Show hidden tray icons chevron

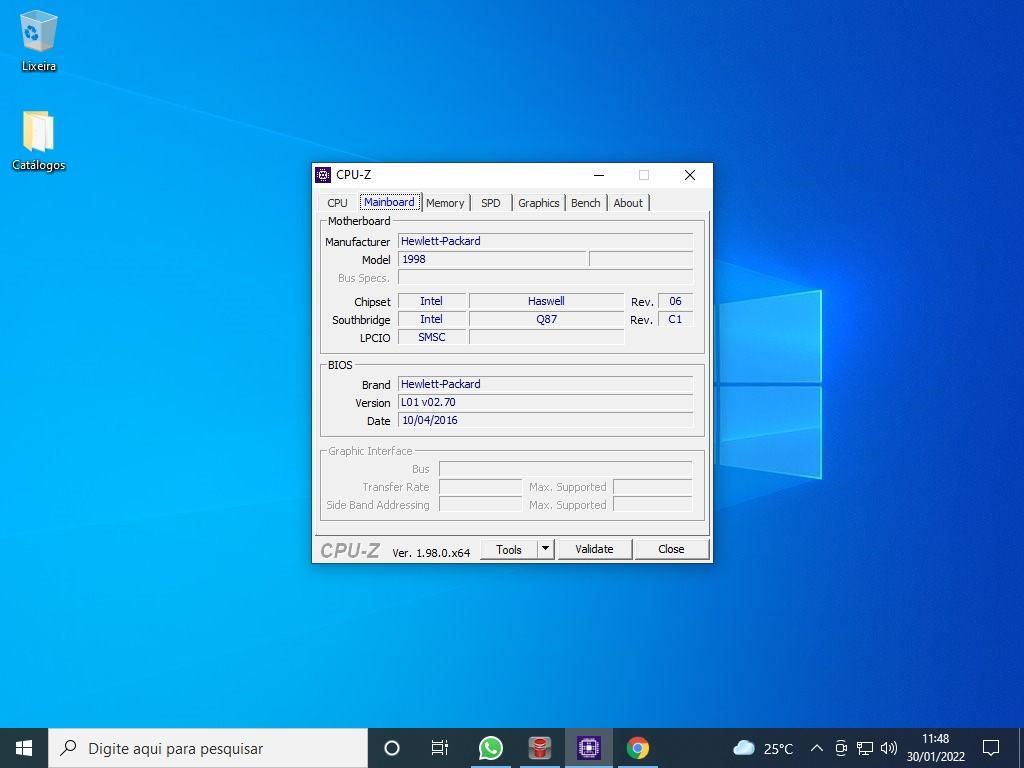point(816,748)
